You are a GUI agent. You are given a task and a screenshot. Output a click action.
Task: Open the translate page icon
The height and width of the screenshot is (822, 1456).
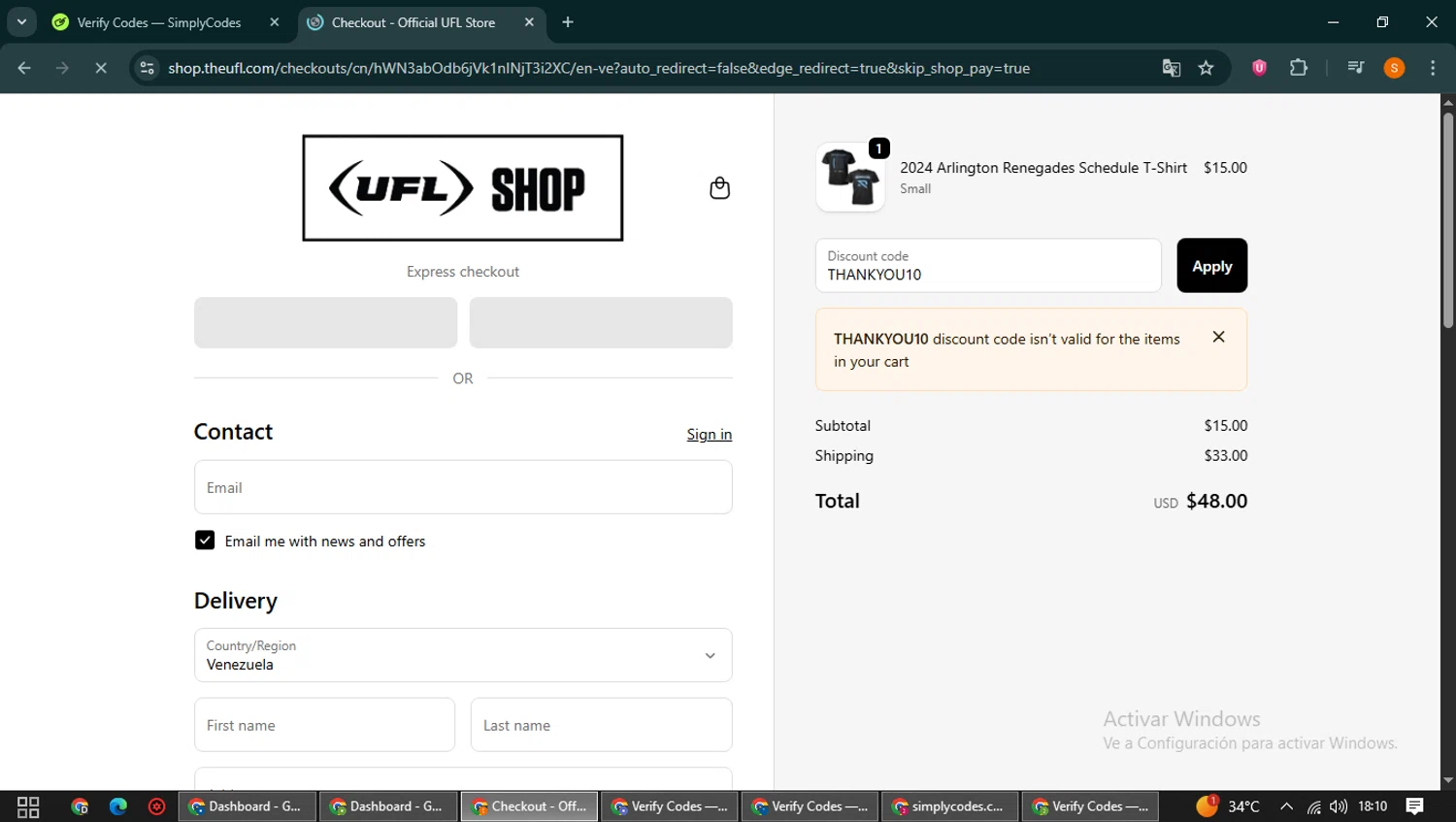tap(1171, 68)
